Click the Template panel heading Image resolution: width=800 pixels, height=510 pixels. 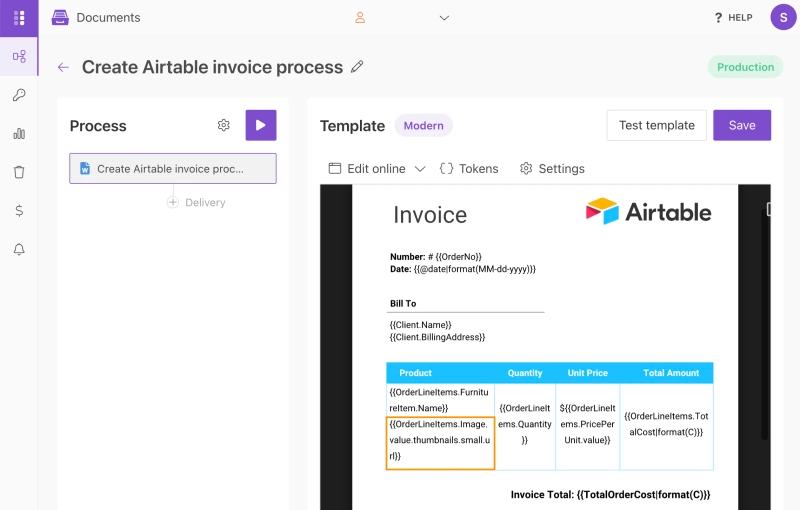(x=352, y=126)
